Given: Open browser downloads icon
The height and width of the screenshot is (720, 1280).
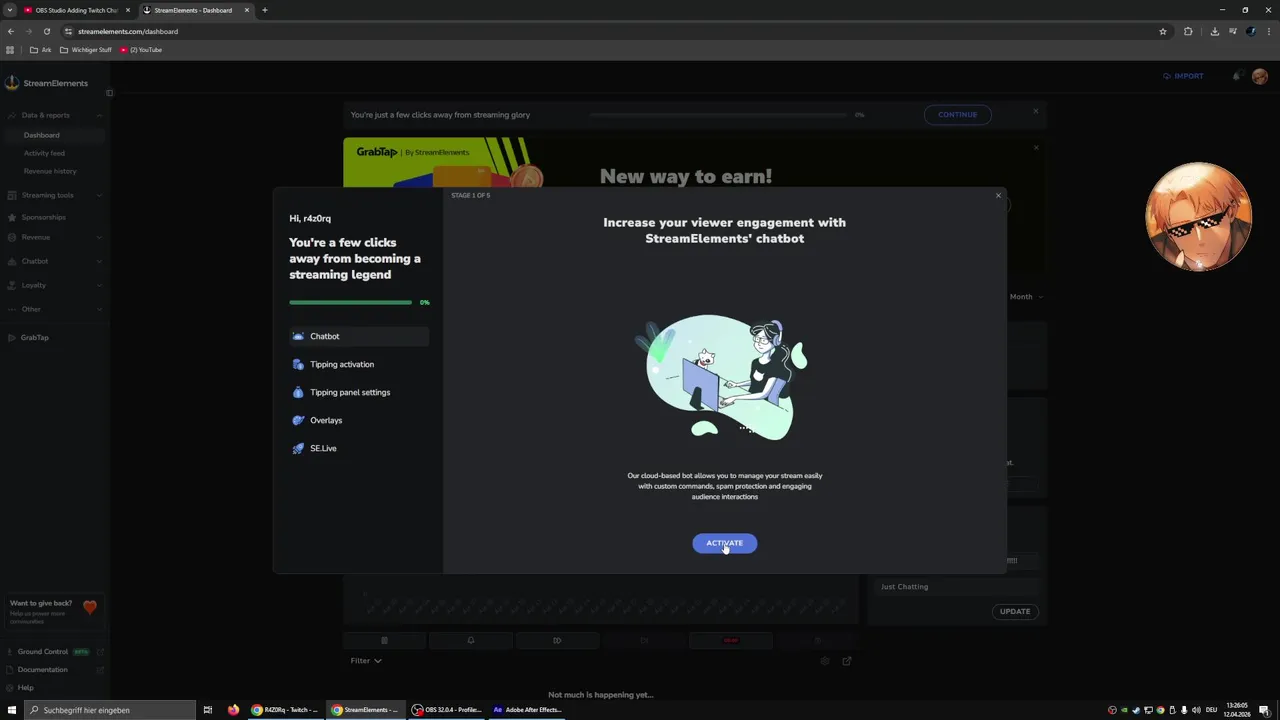Looking at the screenshot, I should (x=1214, y=31).
